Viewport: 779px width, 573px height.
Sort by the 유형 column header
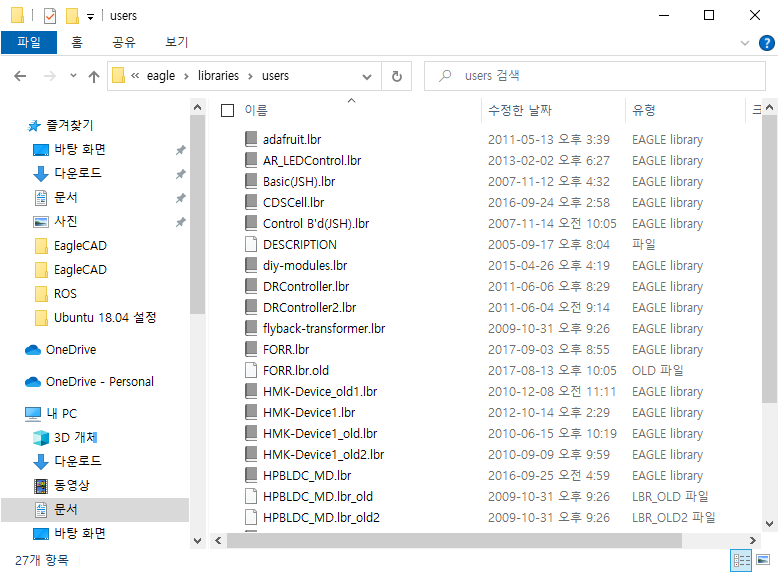click(643, 110)
